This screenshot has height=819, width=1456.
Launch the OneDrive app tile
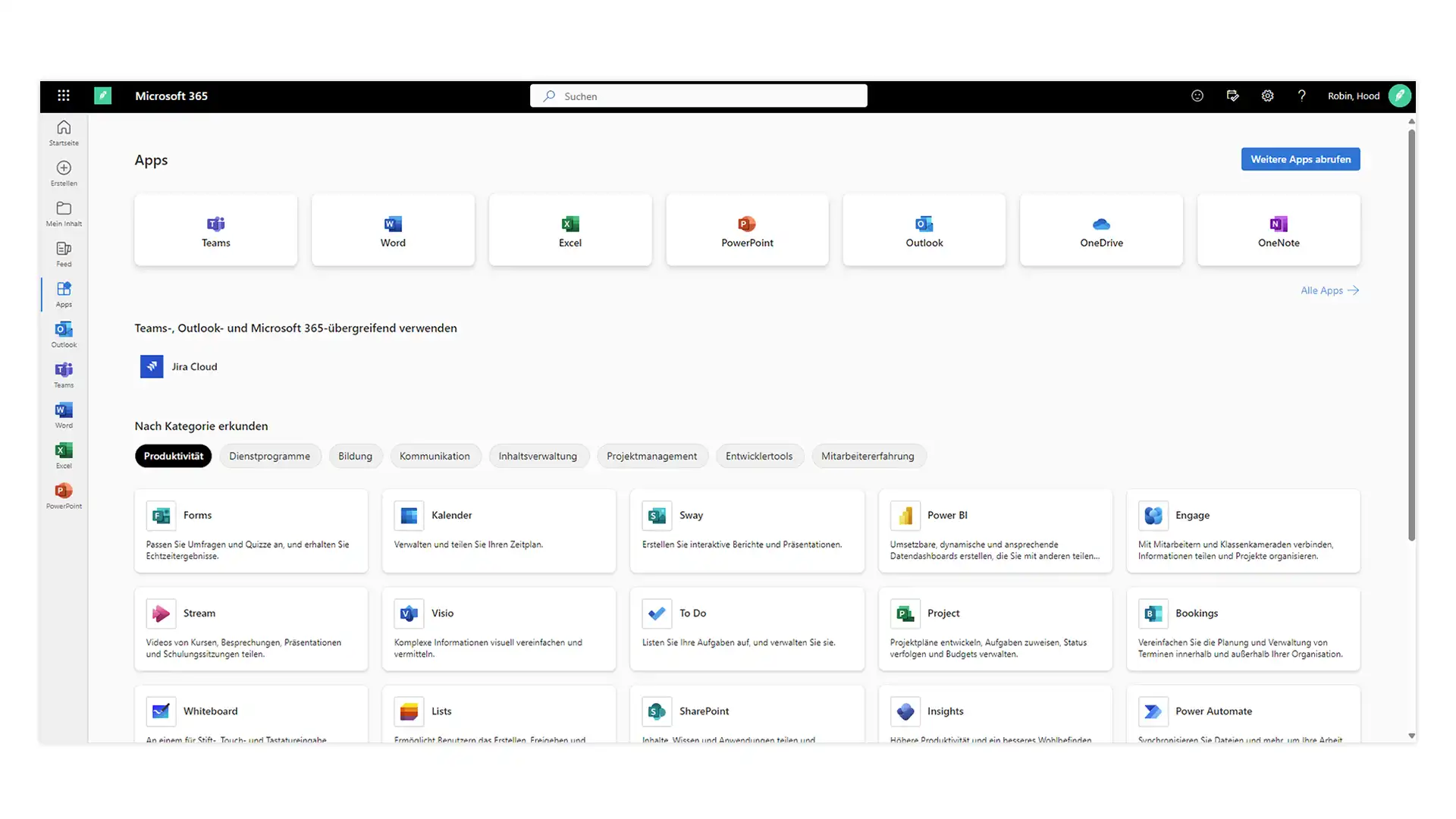pos(1101,230)
